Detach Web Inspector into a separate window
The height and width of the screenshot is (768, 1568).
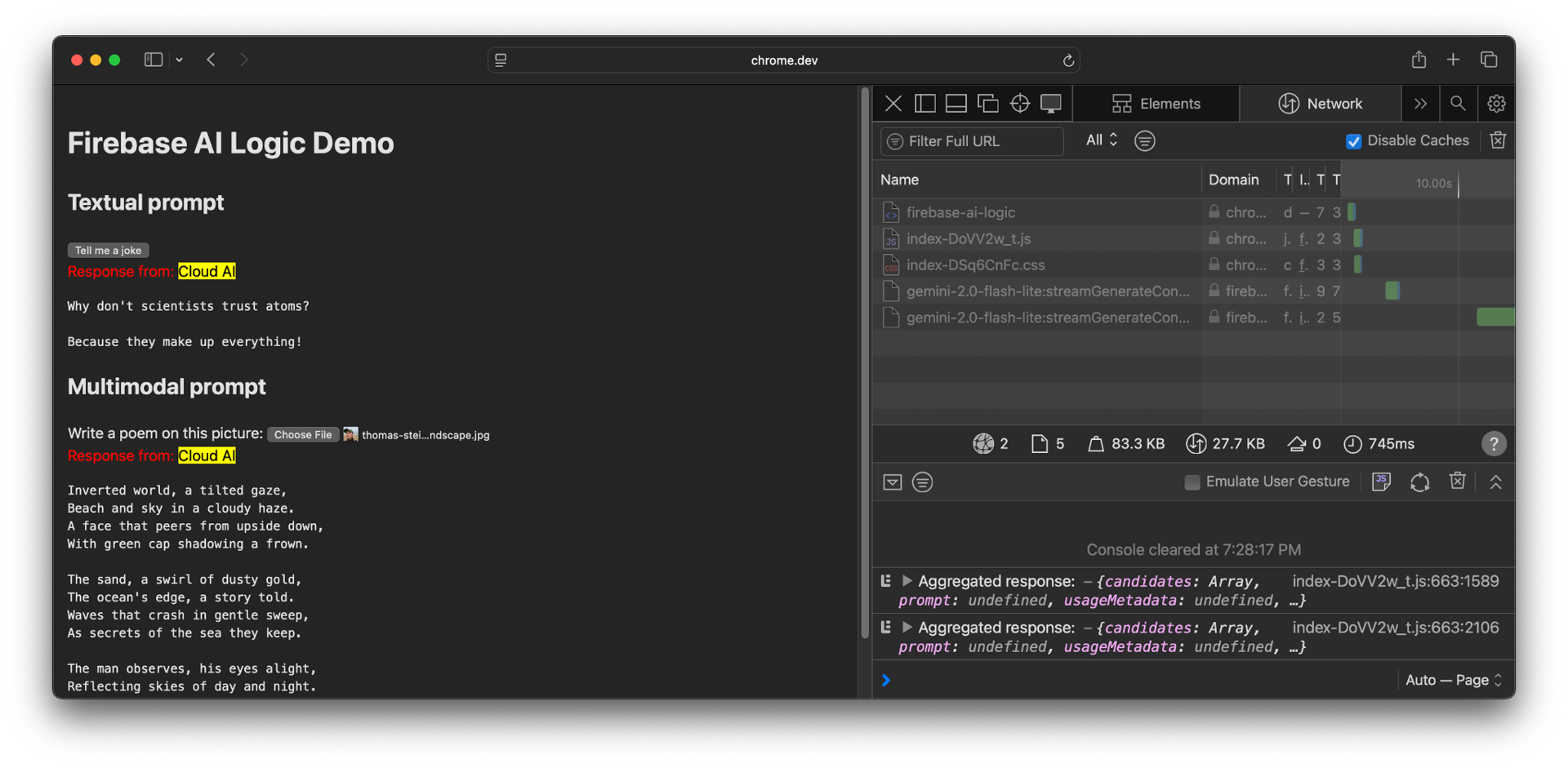[988, 104]
